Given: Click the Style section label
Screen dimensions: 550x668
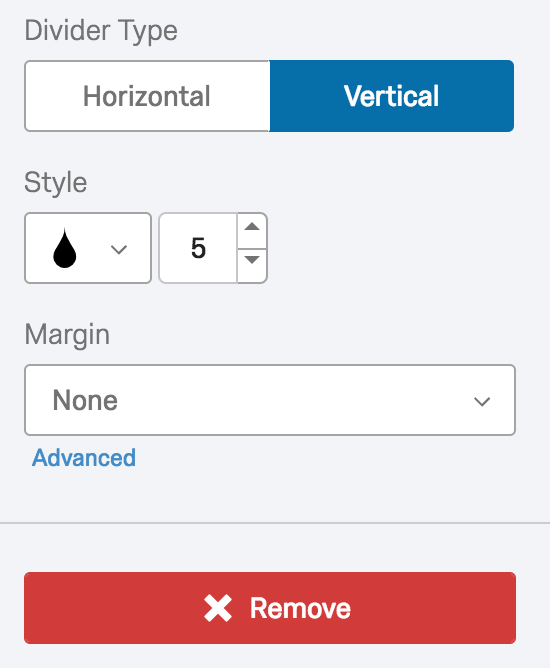Looking at the screenshot, I should click(56, 183).
